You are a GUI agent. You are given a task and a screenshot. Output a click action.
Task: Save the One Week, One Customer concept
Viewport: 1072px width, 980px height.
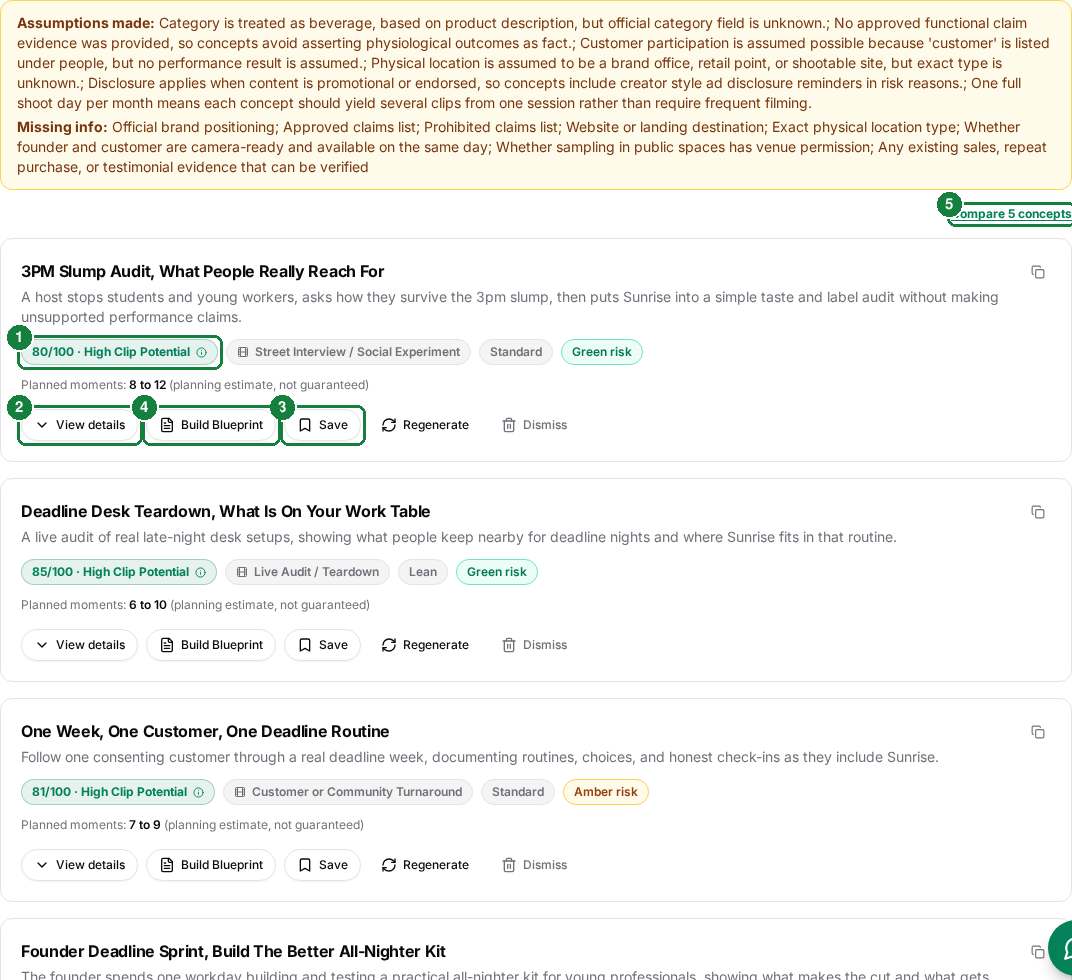coord(323,865)
